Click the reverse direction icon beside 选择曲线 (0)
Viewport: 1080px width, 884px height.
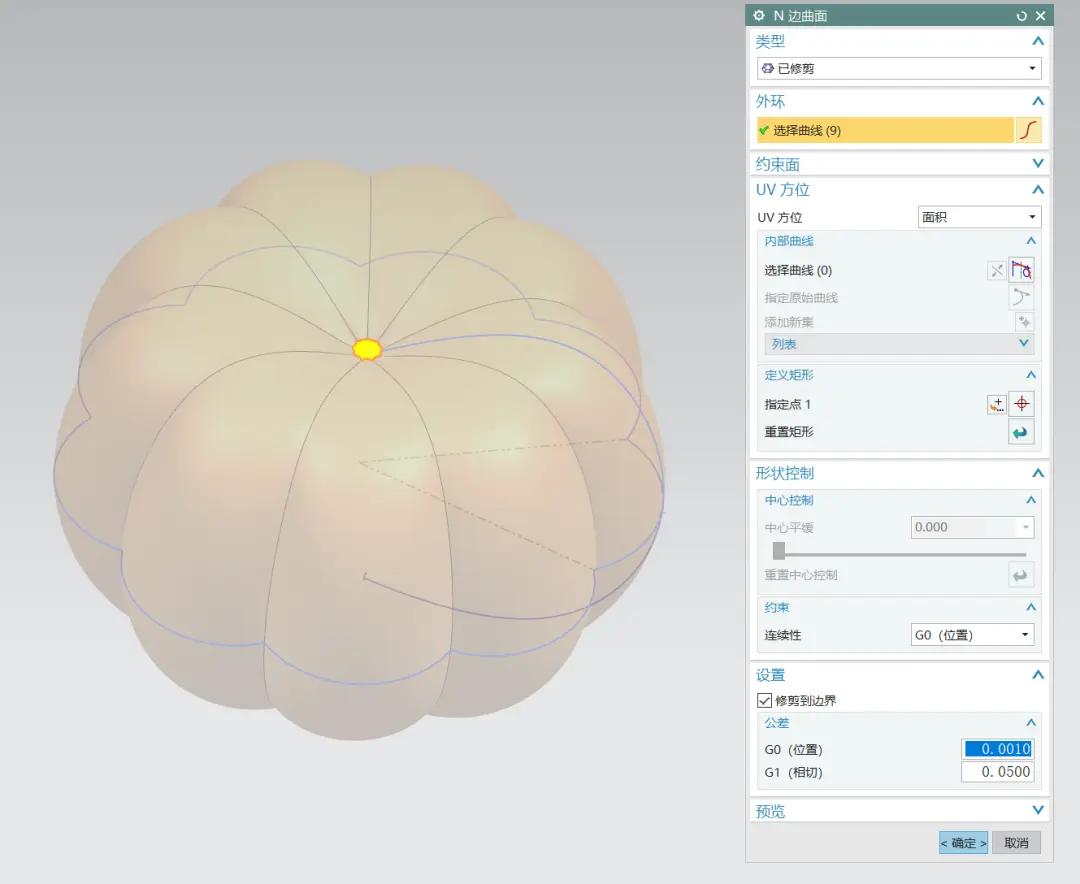[x=997, y=270]
